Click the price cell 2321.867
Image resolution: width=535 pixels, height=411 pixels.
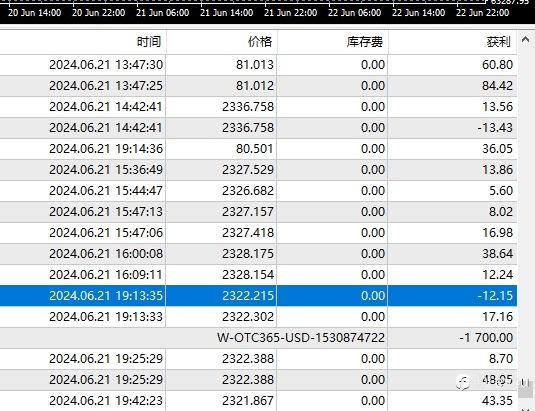pos(248,401)
